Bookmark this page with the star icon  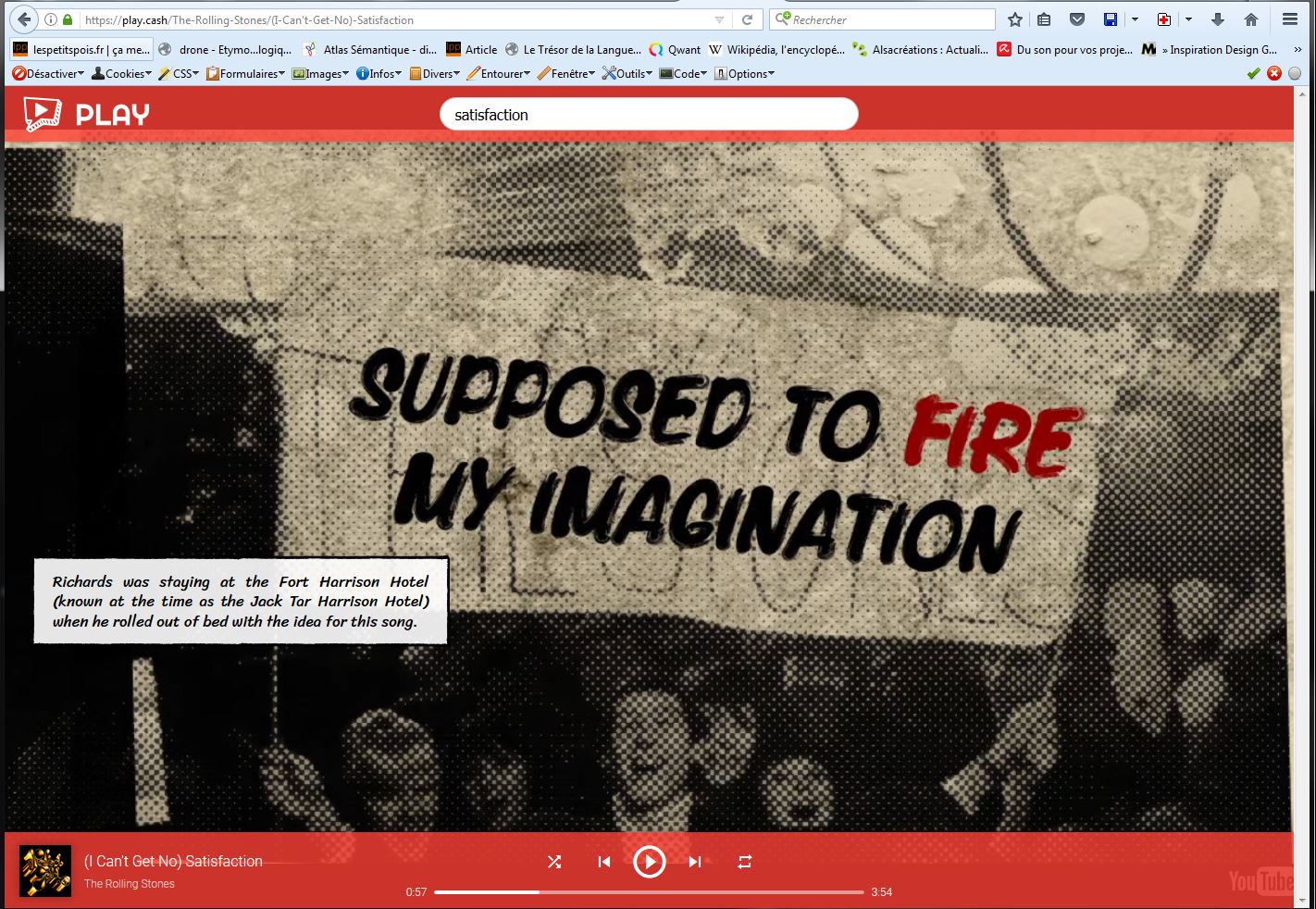(x=1015, y=19)
